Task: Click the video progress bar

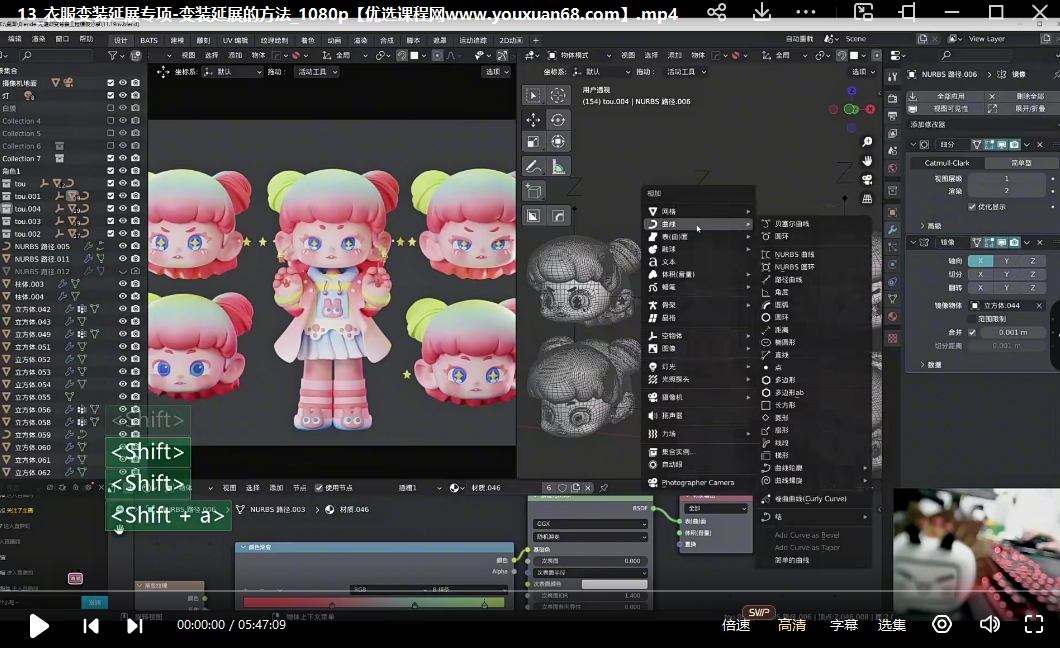Action: tap(530, 591)
